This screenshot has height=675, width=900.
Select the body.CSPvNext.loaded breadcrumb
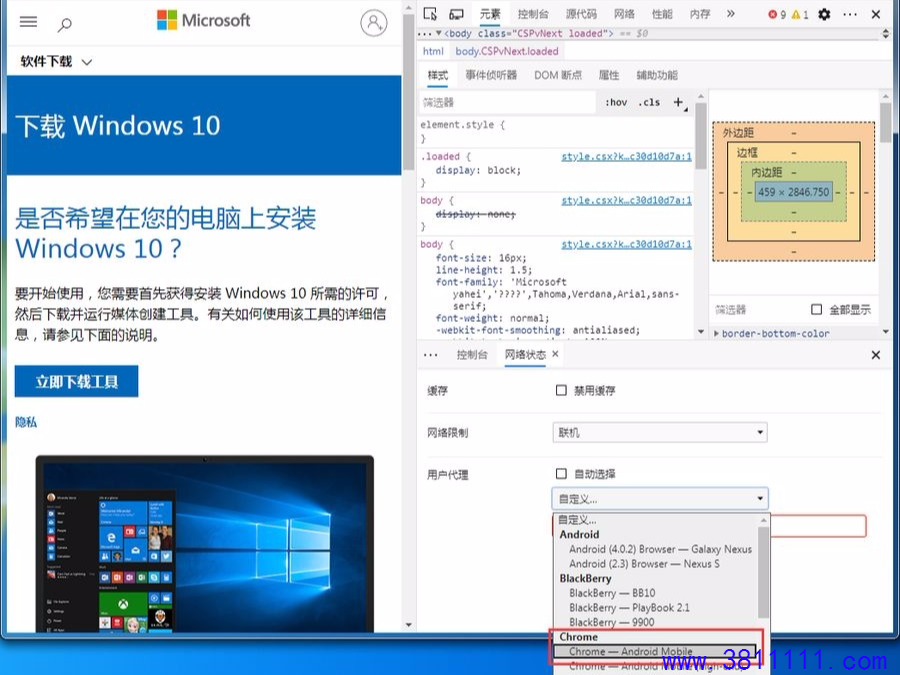tap(507, 51)
